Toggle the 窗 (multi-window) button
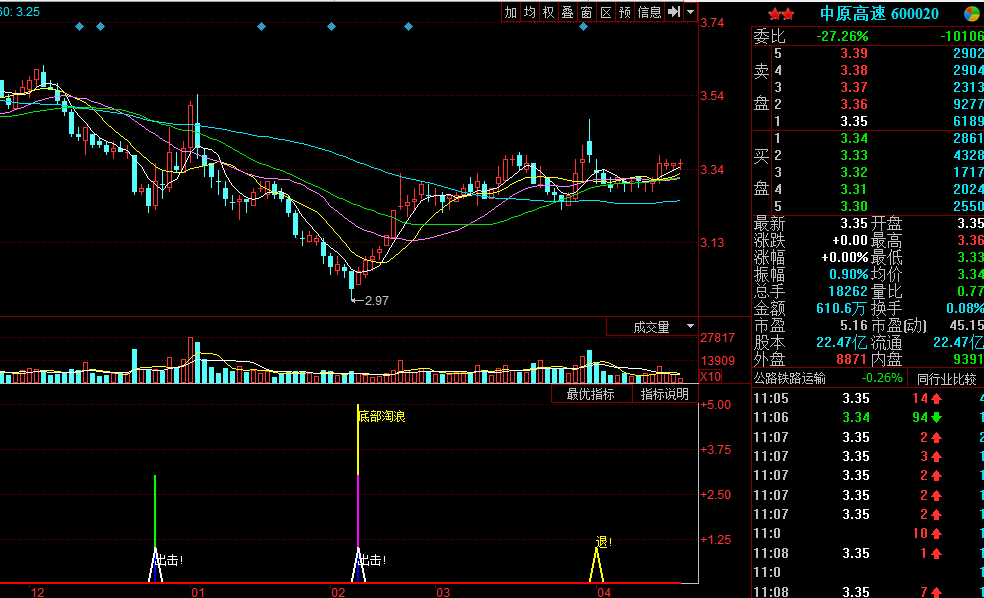The image size is (984, 598). click(587, 12)
